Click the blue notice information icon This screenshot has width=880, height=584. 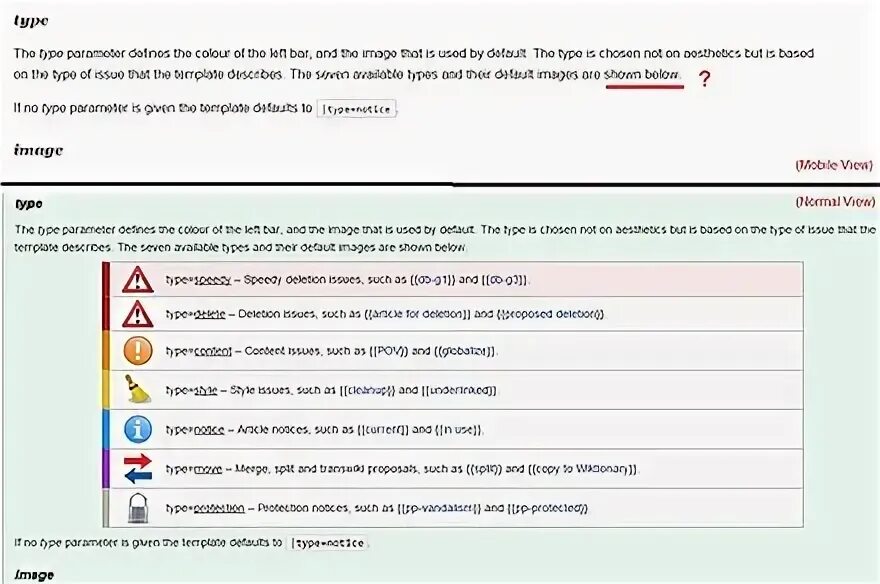click(x=138, y=429)
